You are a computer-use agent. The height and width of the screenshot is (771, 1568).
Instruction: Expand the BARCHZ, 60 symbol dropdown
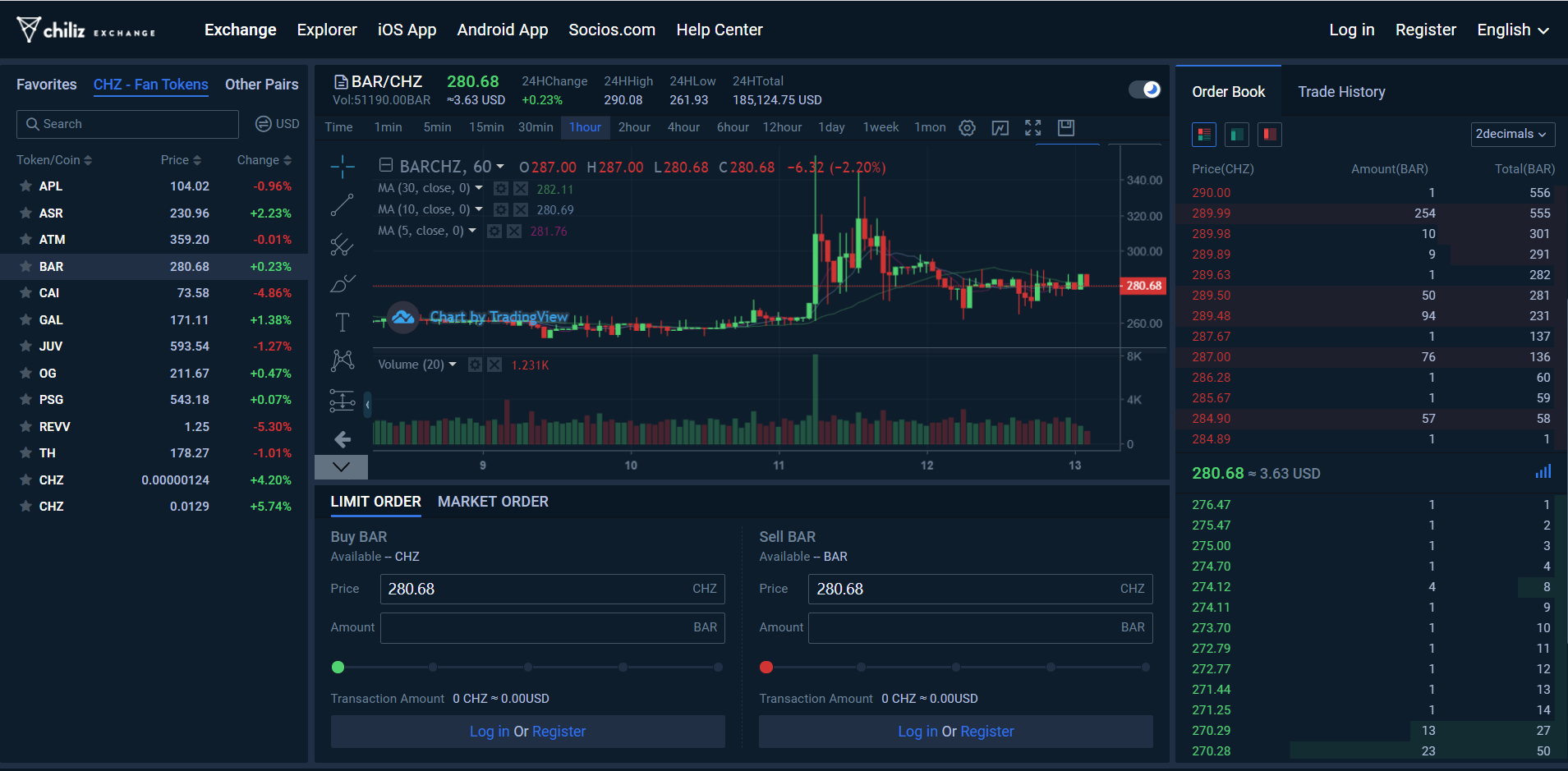(x=500, y=167)
